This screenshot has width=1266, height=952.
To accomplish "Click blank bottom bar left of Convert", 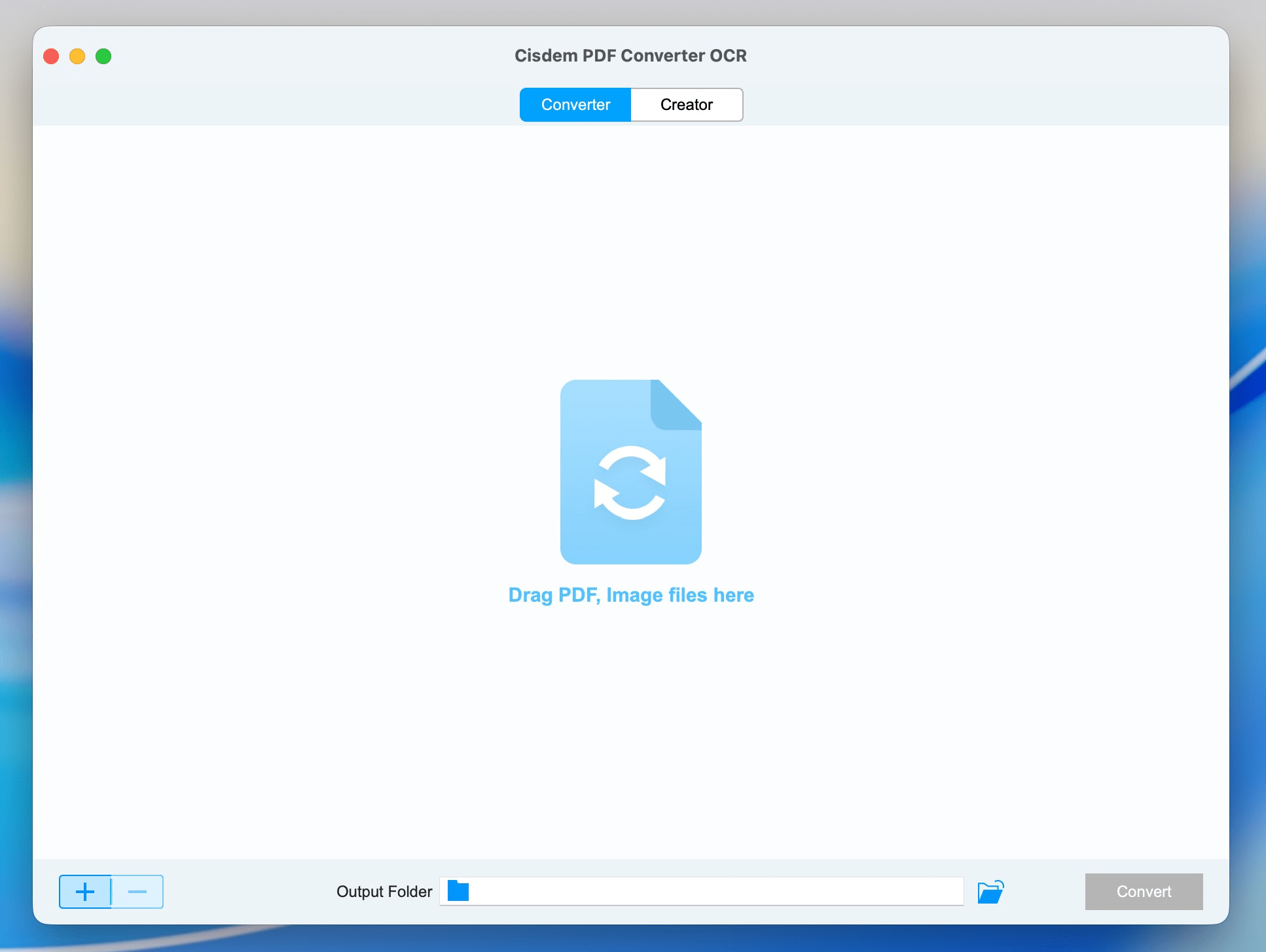I will click(1044, 892).
